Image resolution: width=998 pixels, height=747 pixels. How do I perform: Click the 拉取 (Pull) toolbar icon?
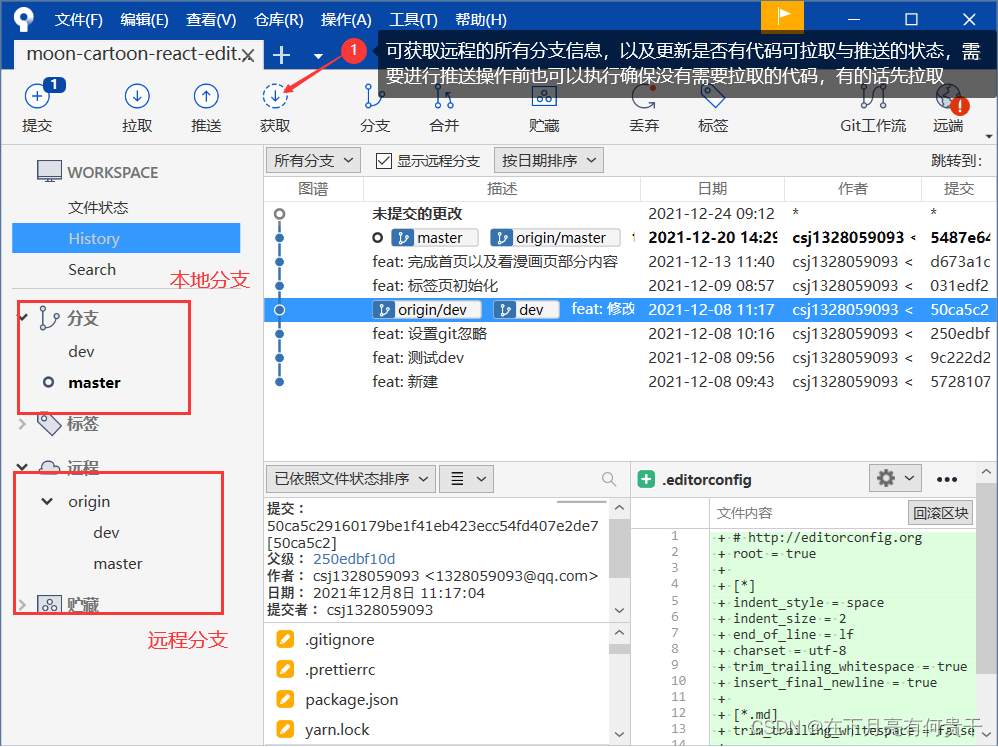pyautogui.click(x=137, y=97)
